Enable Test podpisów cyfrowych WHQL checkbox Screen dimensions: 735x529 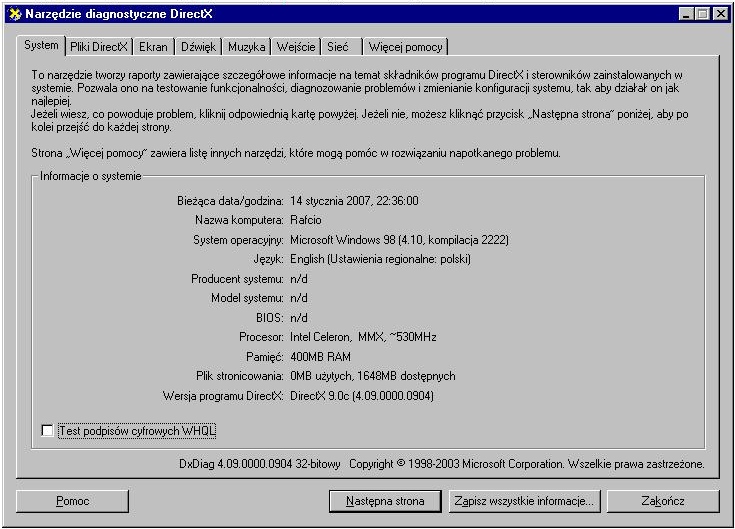click(47, 430)
